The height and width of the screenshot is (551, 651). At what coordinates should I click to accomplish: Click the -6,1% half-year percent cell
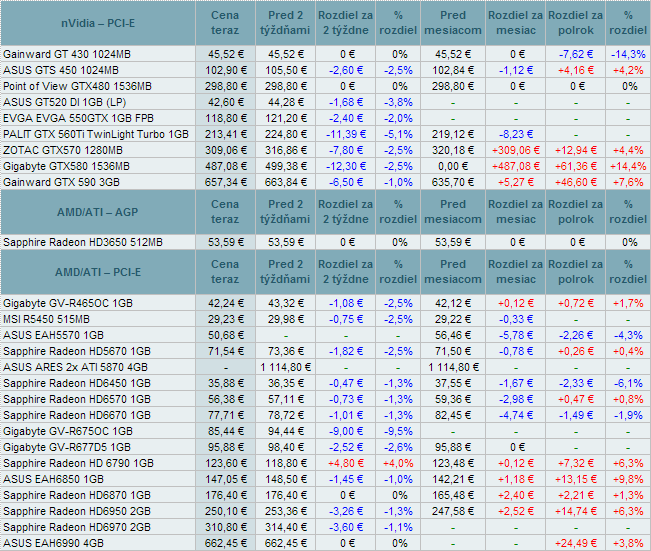pos(628,383)
